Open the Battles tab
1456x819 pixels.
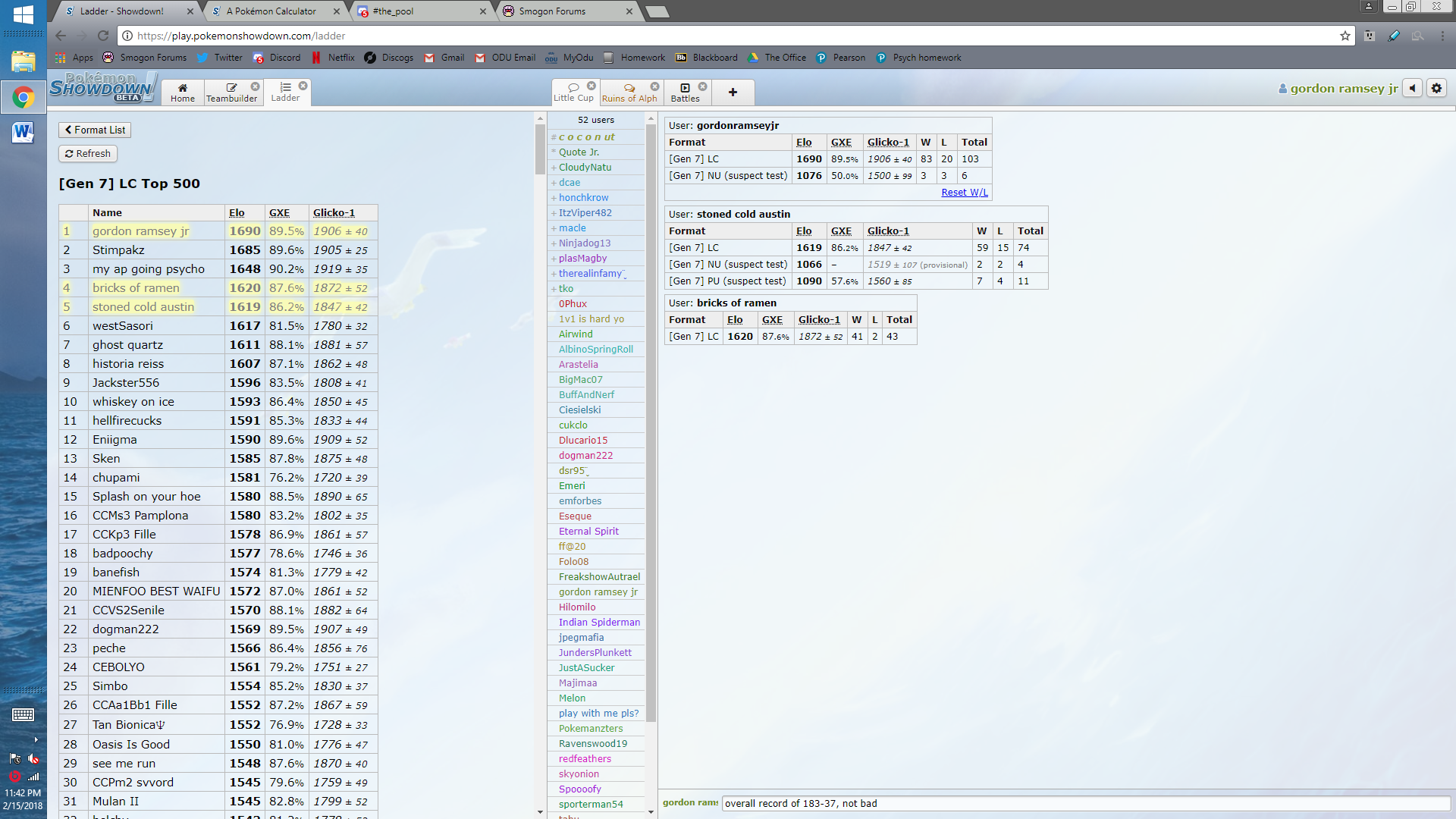[686, 93]
